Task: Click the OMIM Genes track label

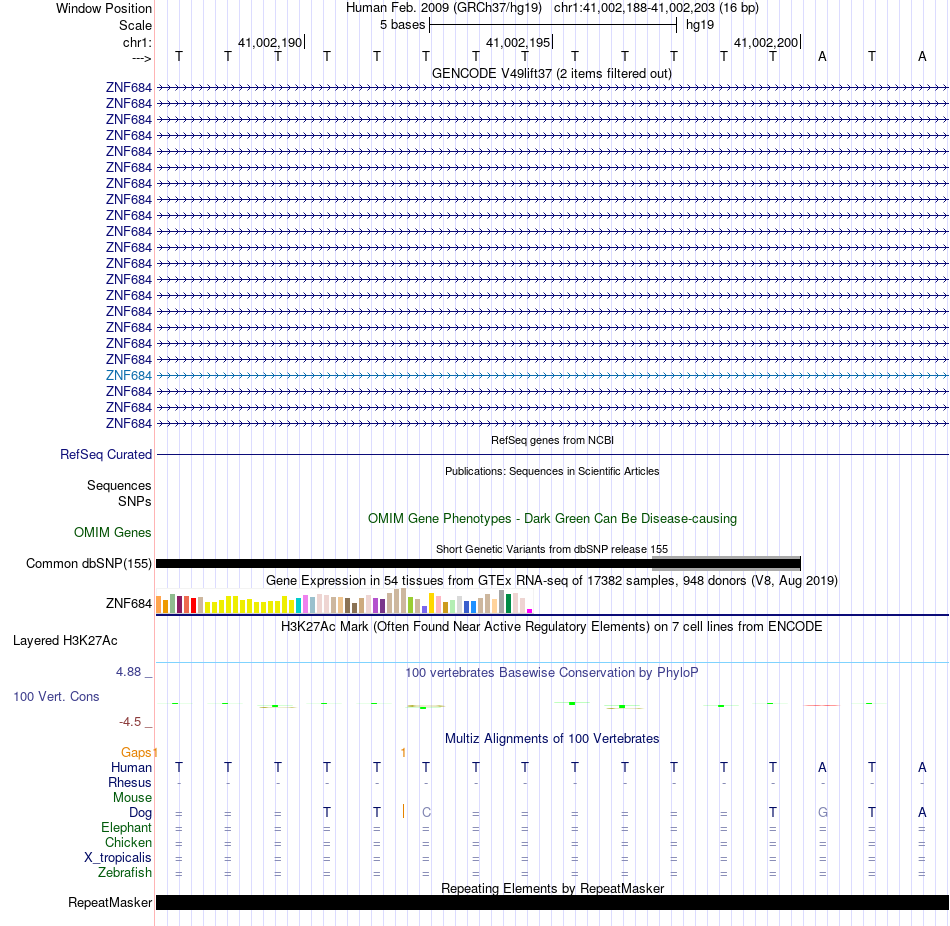Action: pyautogui.click(x=113, y=533)
